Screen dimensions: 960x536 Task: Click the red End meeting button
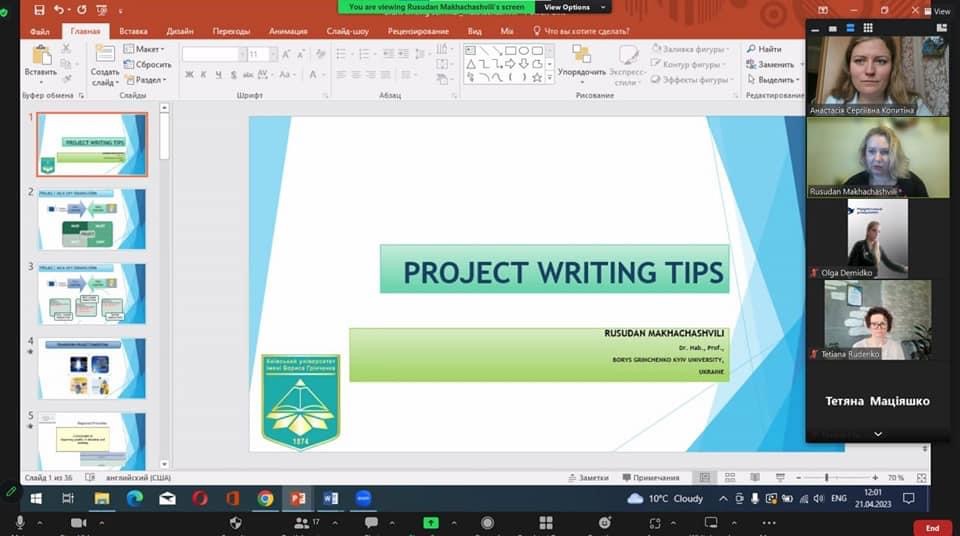coord(932,527)
